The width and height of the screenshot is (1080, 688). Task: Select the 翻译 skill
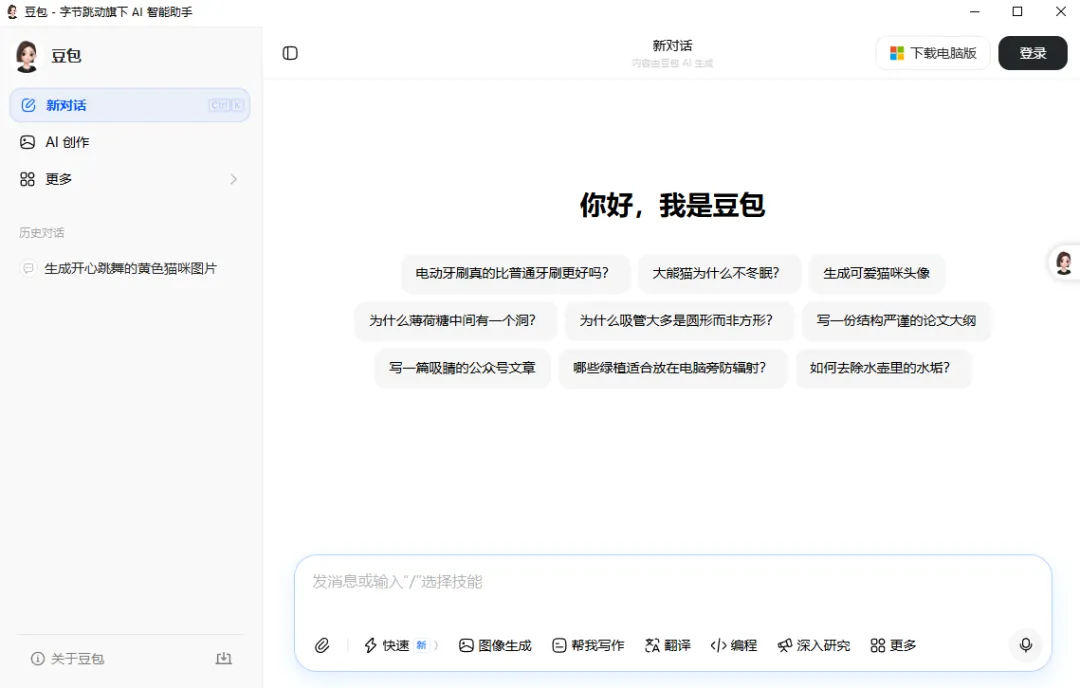click(667, 645)
